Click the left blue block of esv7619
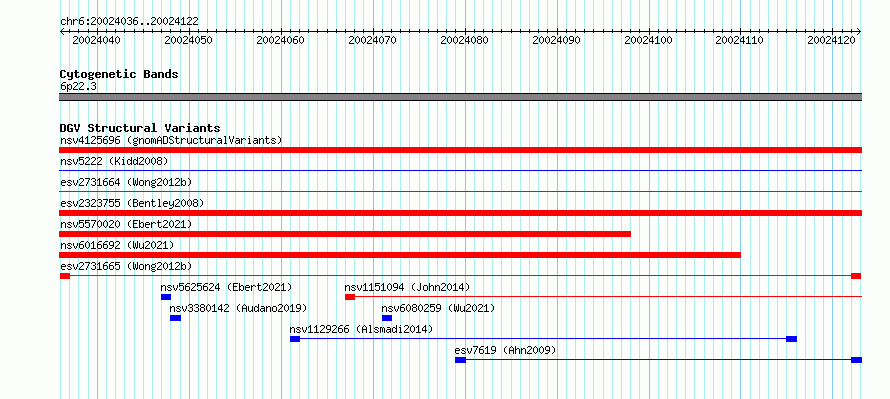 [460, 360]
